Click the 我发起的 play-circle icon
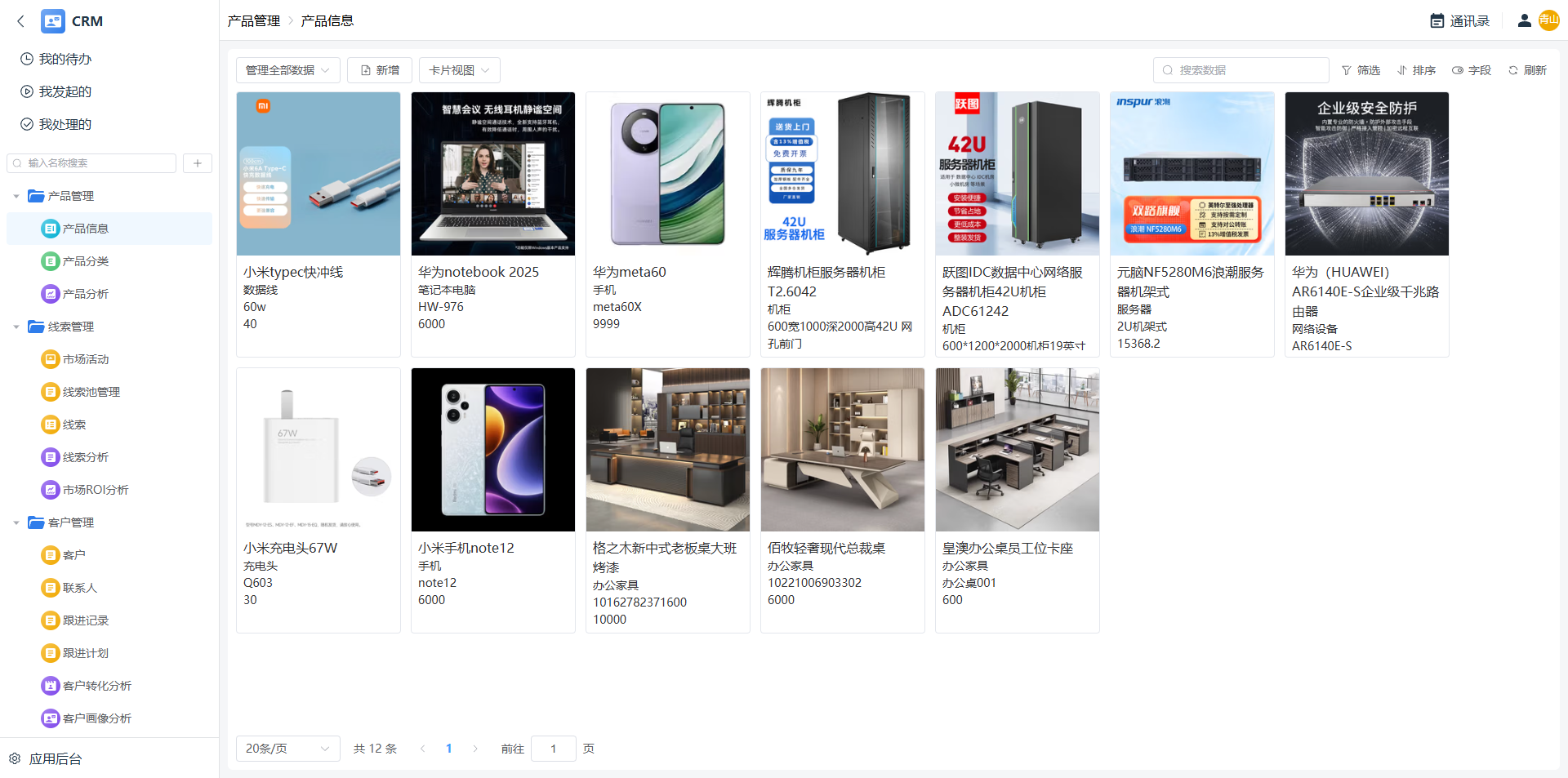The height and width of the screenshot is (778, 1568). (27, 91)
